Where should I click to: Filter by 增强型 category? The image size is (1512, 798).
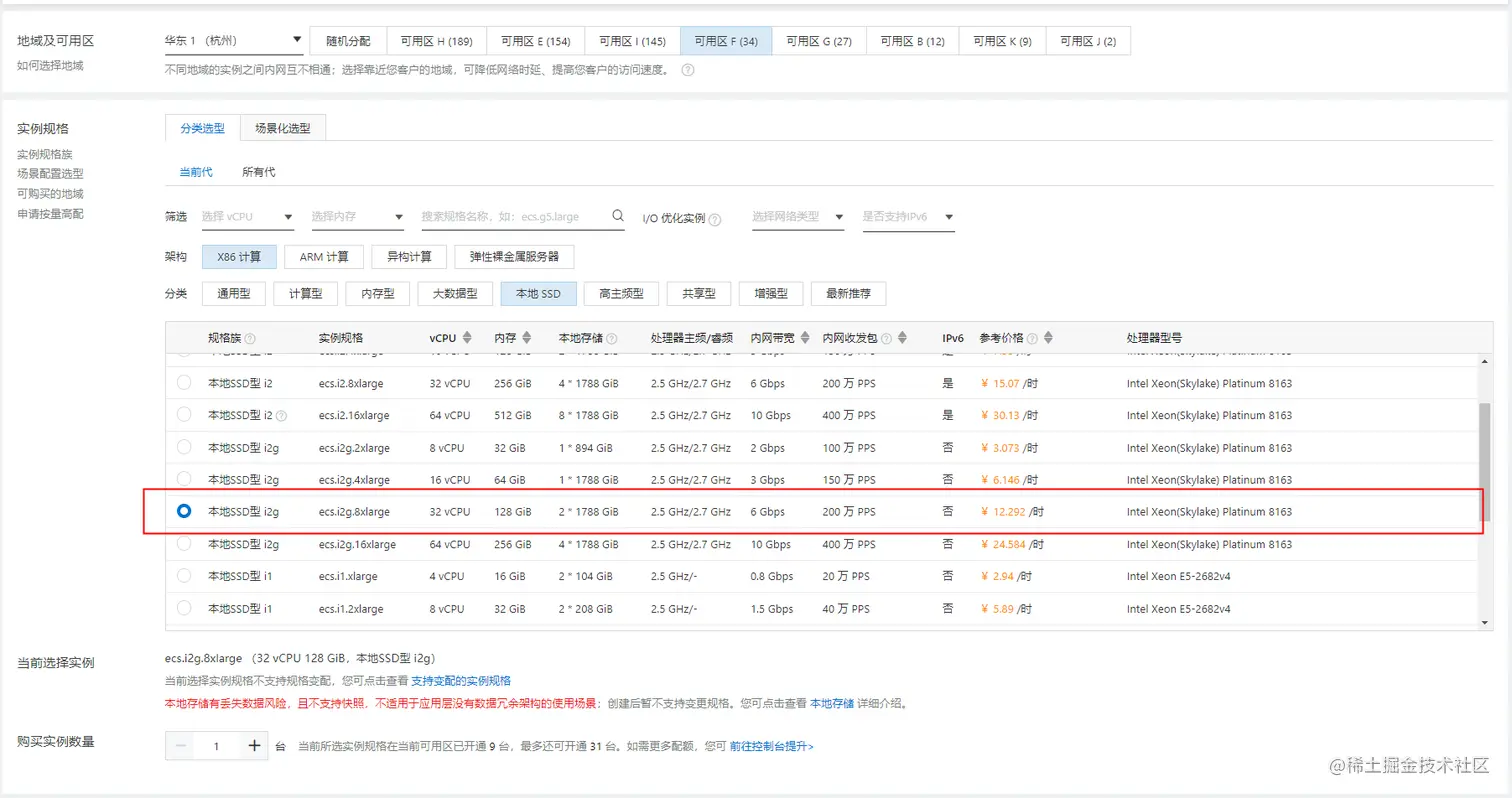[770, 294]
